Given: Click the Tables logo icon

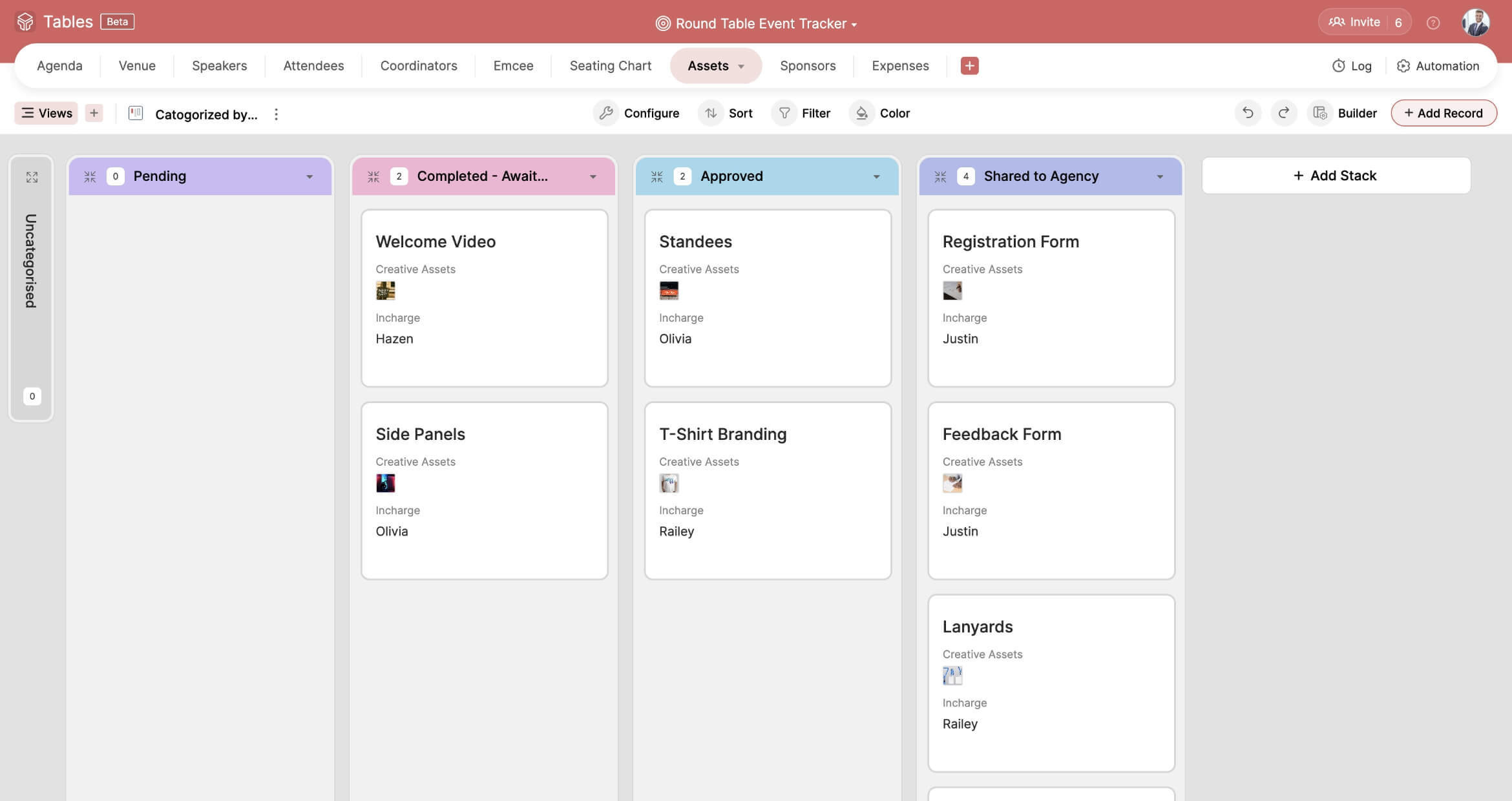Looking at the screenshot, I should tap(25, 22).
